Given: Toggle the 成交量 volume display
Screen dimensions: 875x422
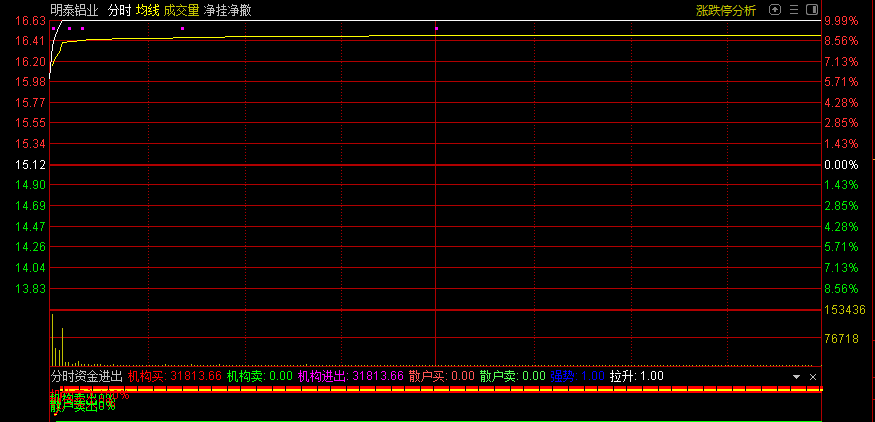Looking at the screenshot, I should pos(182,10).
